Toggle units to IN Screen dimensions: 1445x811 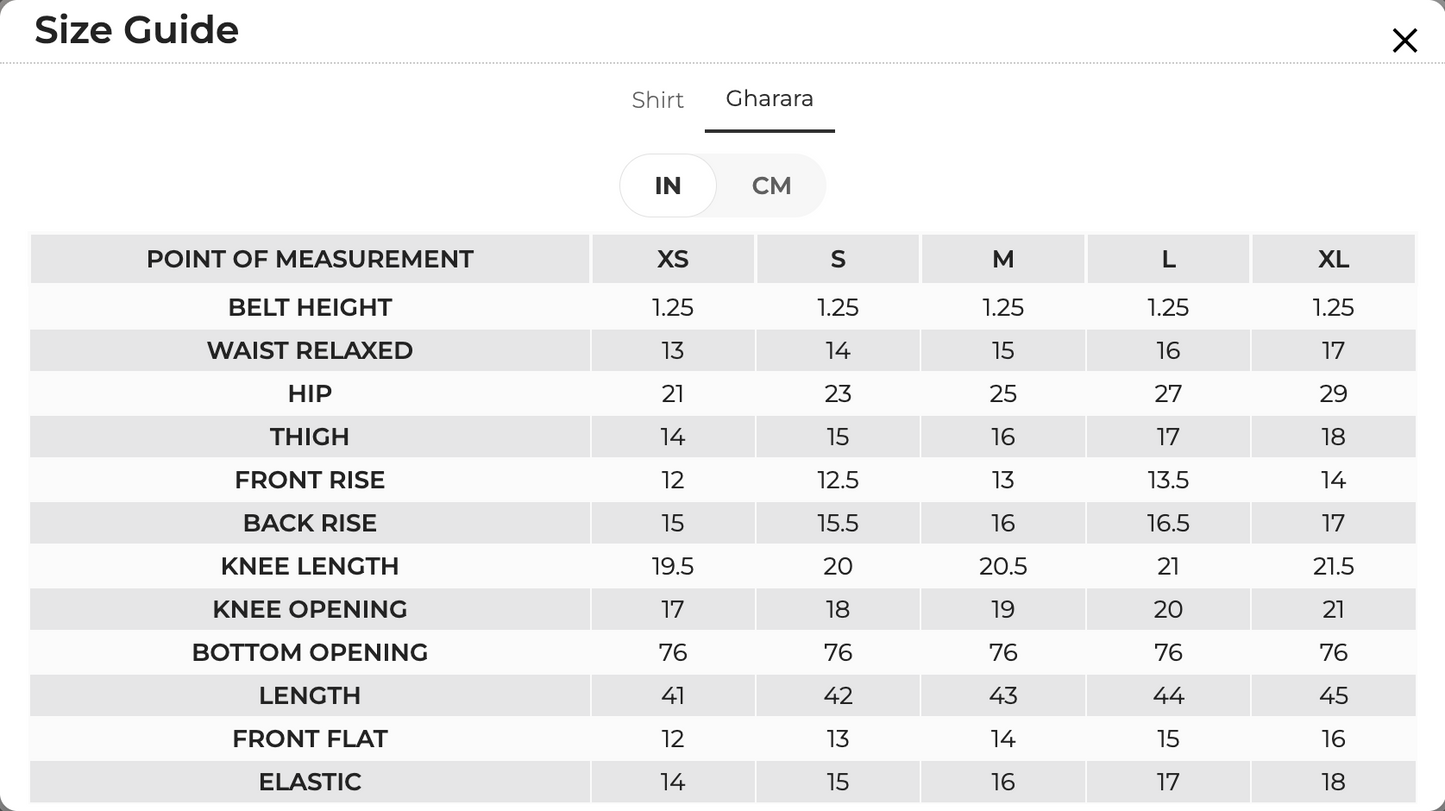(668, 186)
